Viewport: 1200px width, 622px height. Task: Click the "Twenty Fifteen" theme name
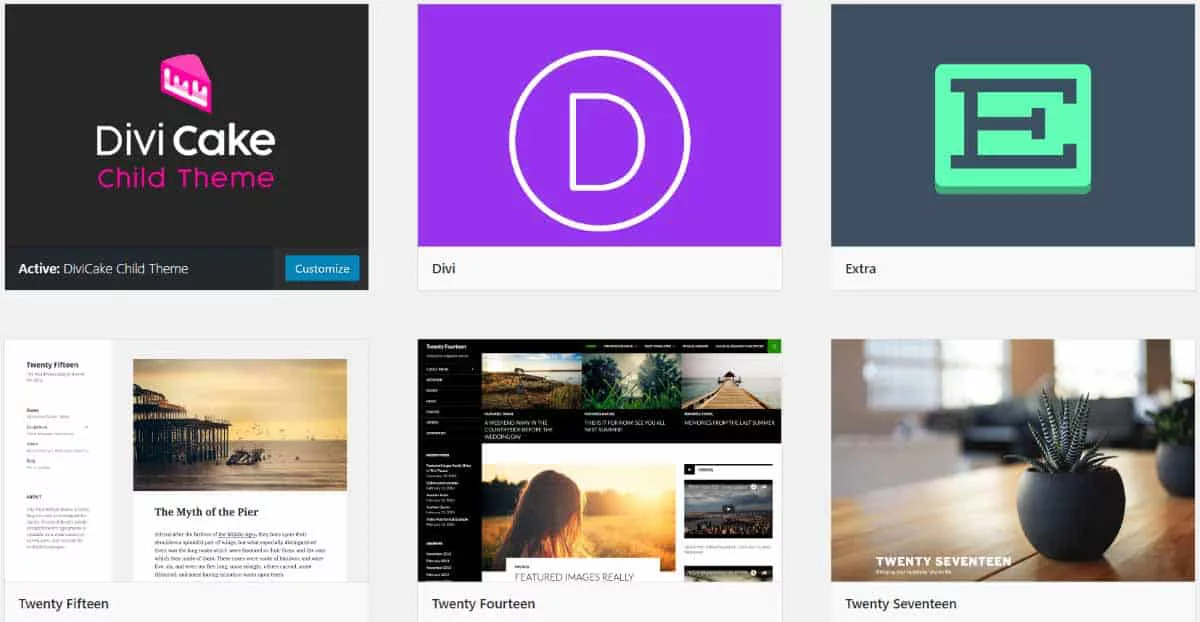click(x=64, y=604)
